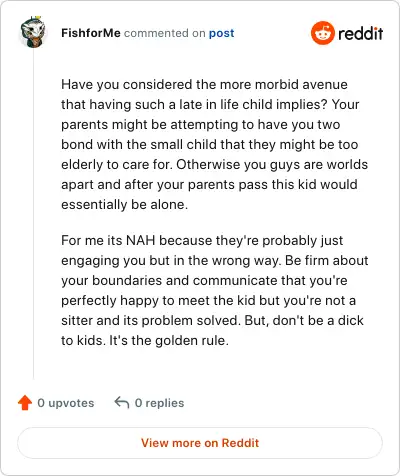Click the paragraph starting 'Have you considered'
Viewport: 400px width, 476px height.
point(214,144)
